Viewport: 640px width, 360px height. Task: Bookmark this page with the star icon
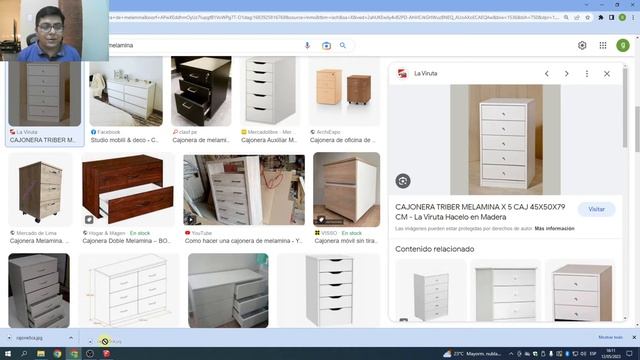point(588,18)
